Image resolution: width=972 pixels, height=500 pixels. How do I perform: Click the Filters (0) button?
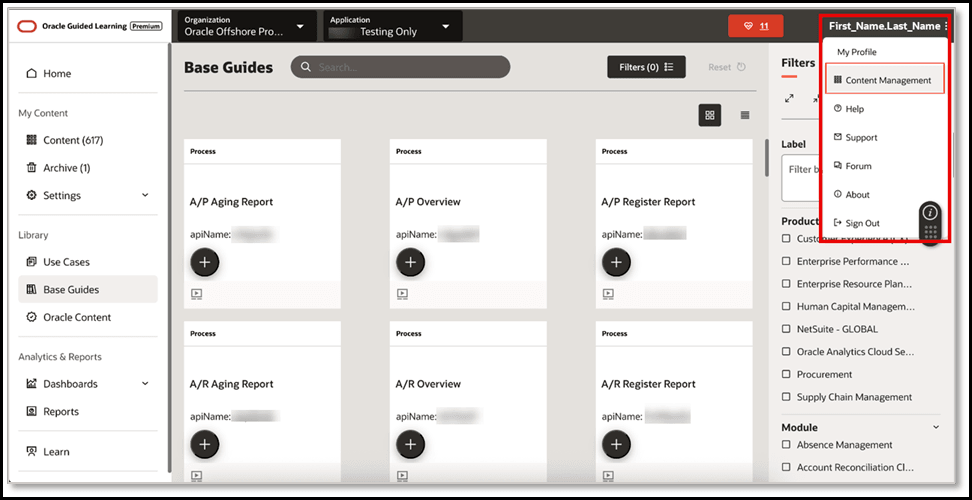click(646, 67)
